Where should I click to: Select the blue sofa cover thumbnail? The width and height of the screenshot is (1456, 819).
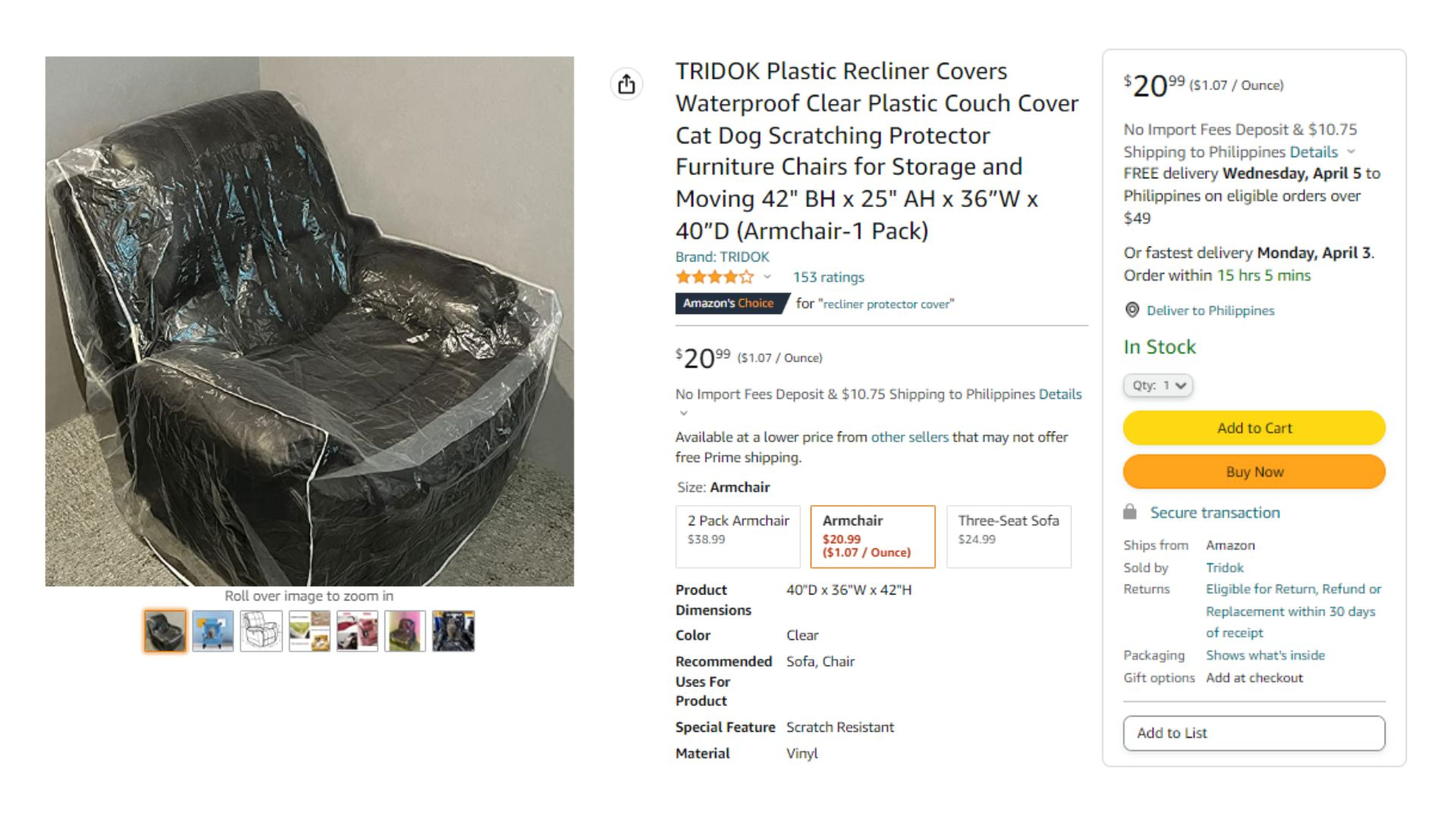[213, 631]
